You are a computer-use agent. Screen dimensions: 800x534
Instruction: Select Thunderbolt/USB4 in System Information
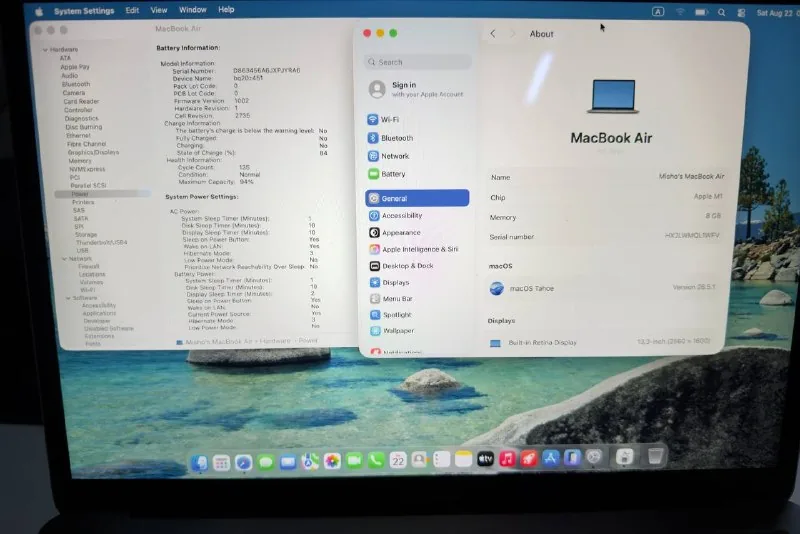[102, 242]
